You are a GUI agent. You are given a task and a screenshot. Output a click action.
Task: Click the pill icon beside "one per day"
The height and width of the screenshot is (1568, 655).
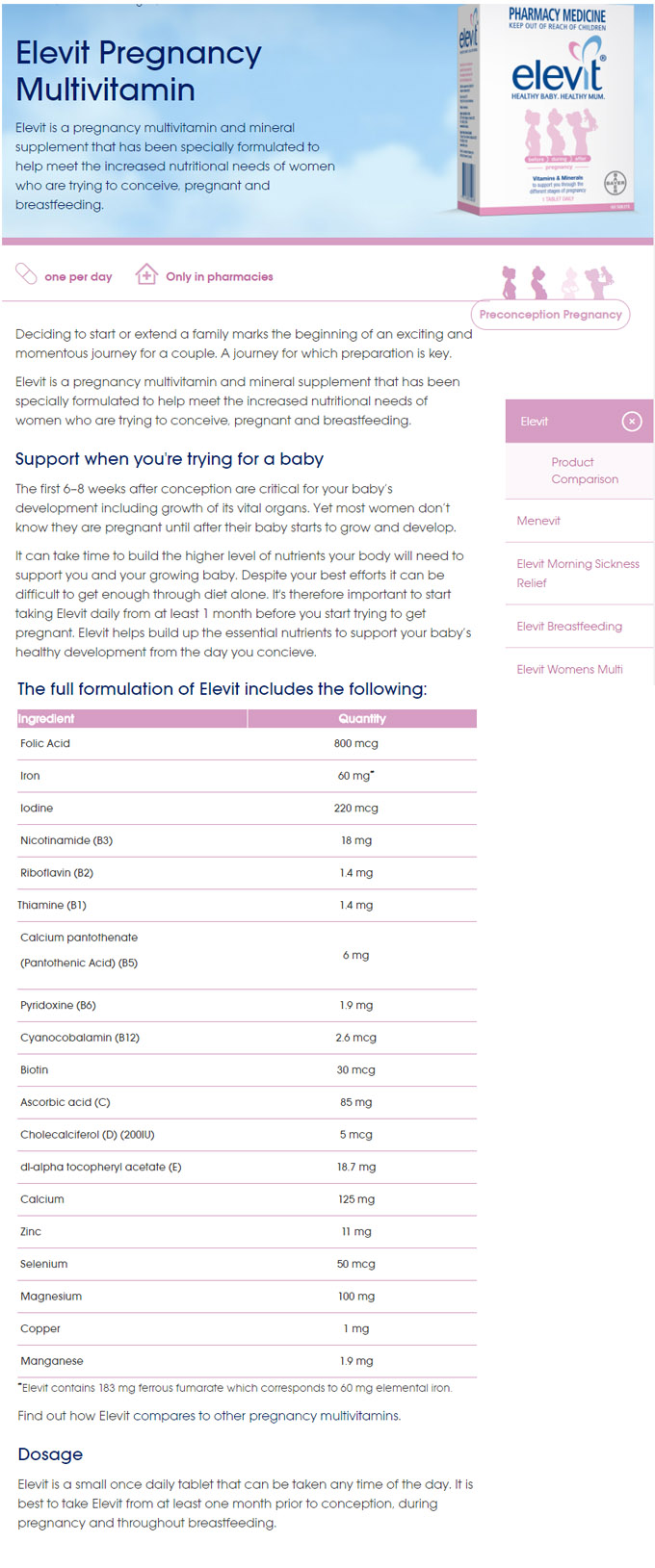[26, 274]
